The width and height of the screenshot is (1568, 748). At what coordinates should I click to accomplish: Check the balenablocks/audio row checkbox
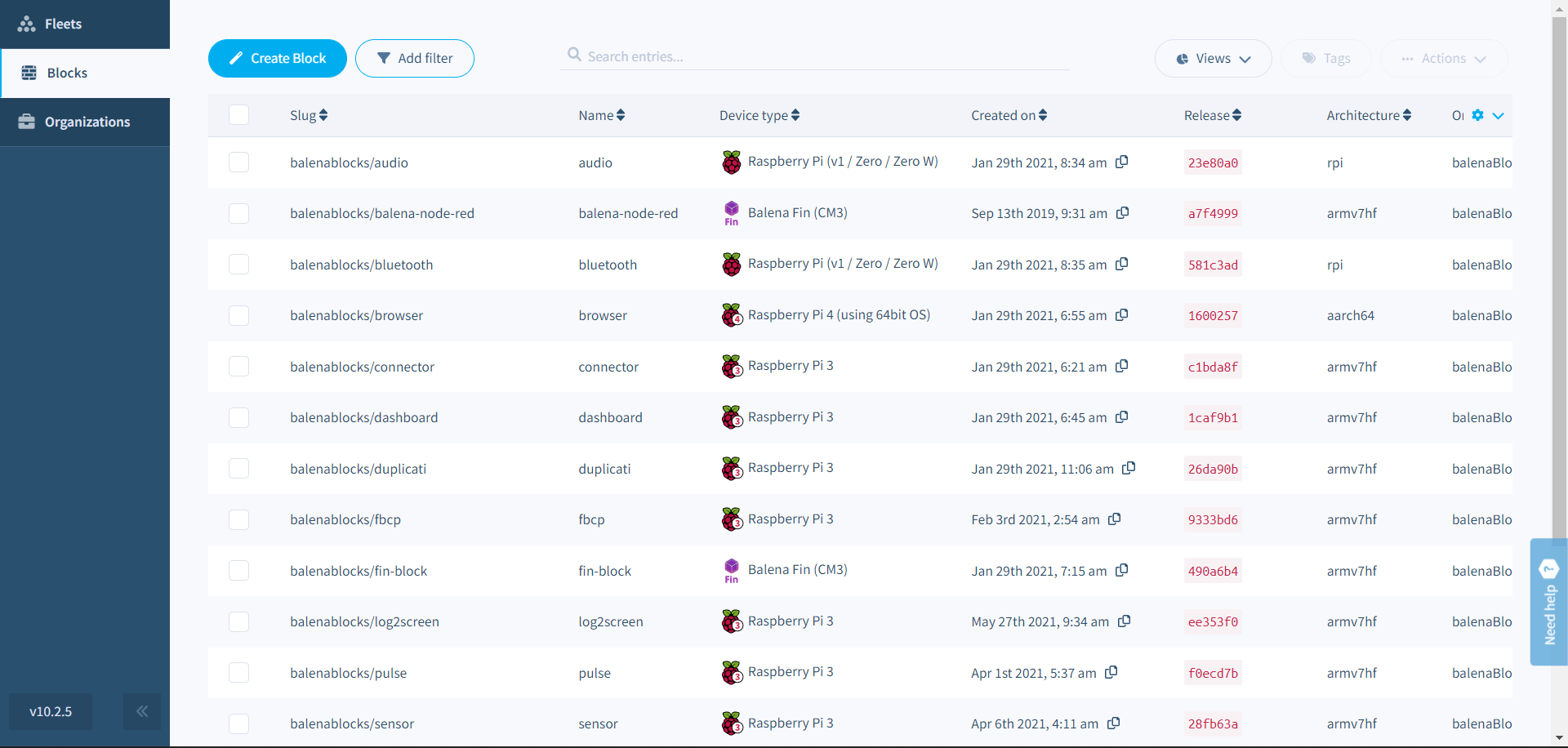tap(238, 162)
